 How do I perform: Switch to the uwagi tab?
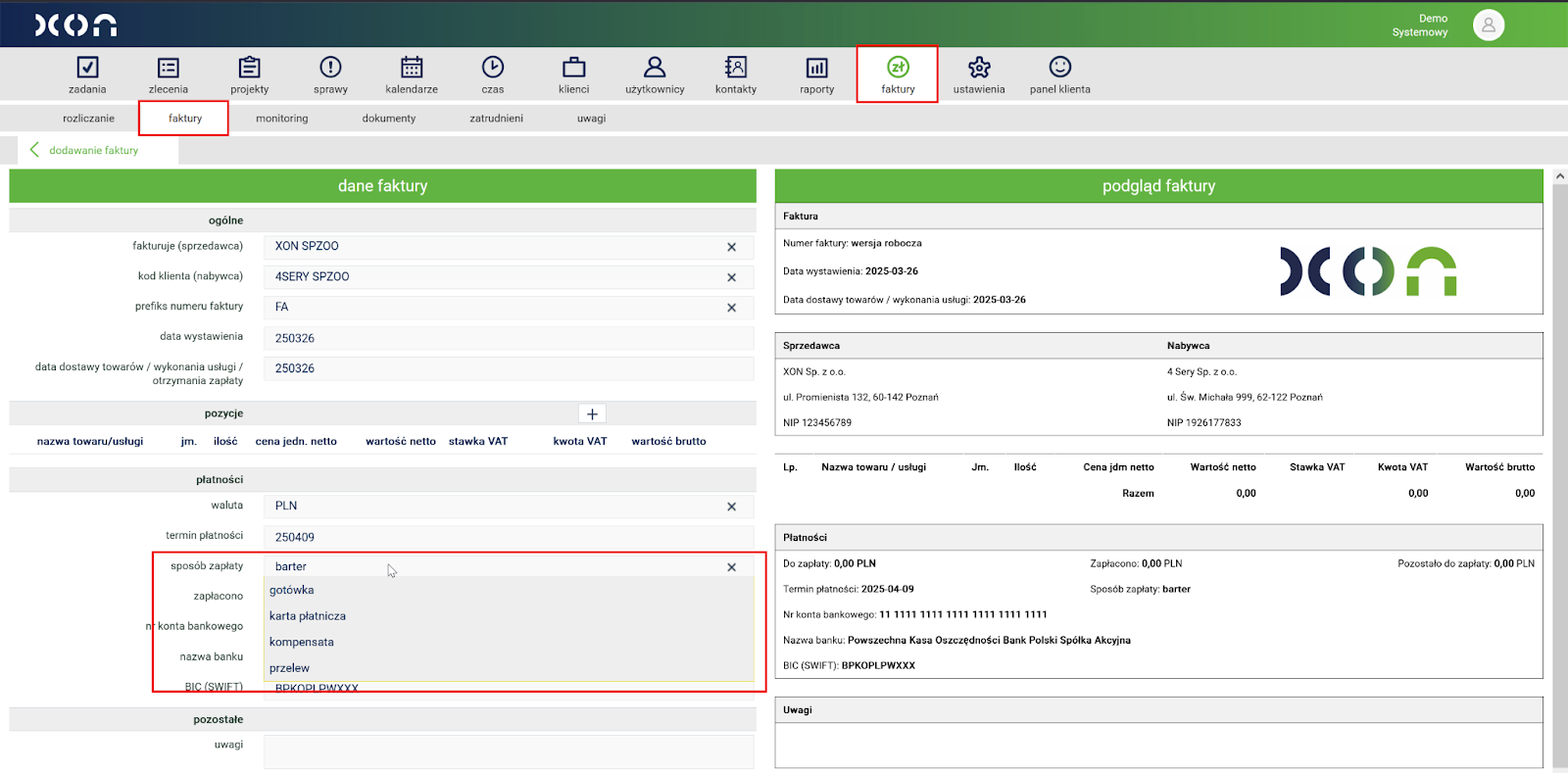(x=592, y=119)
